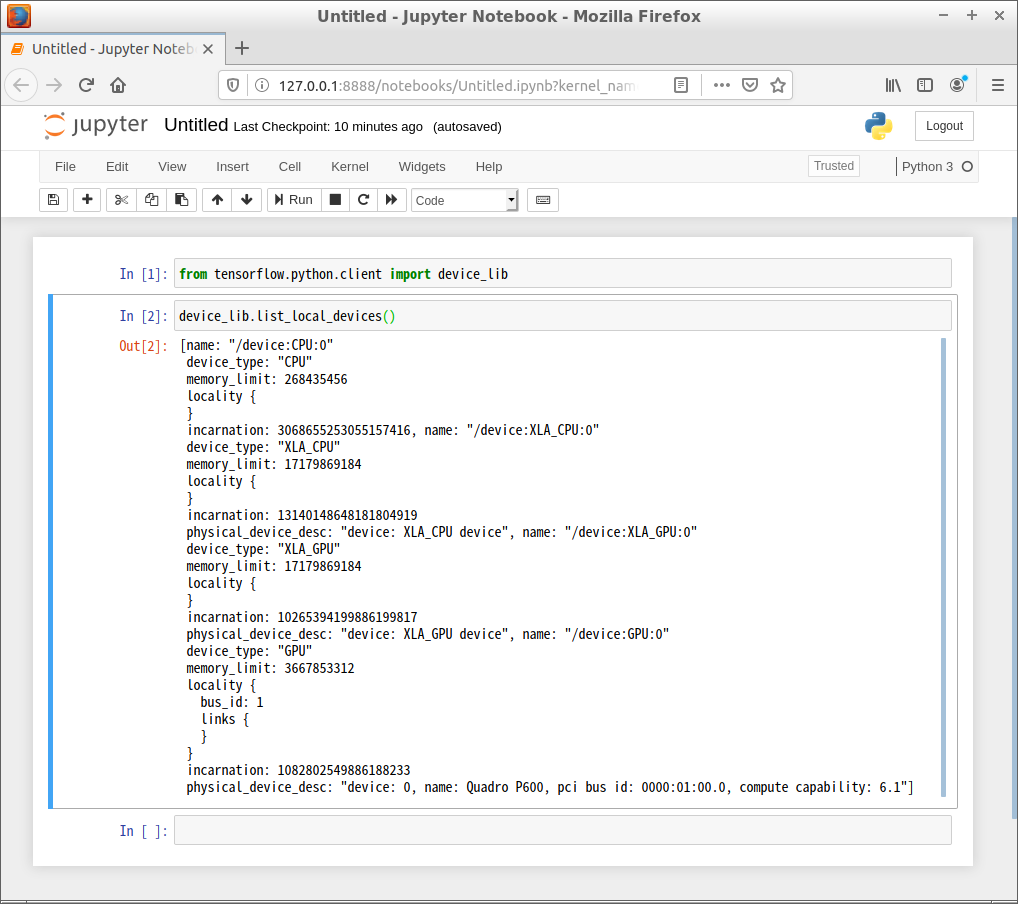Paste a cell using the clipboard icon

(x=182, y=200)
